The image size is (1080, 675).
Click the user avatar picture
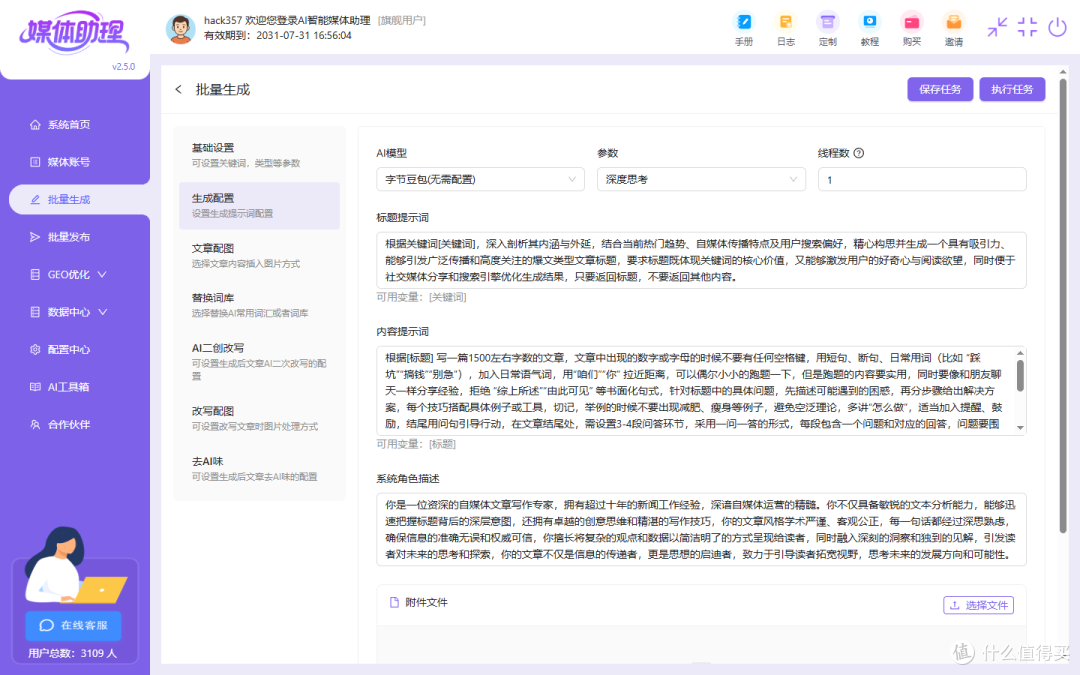[180, 29]
